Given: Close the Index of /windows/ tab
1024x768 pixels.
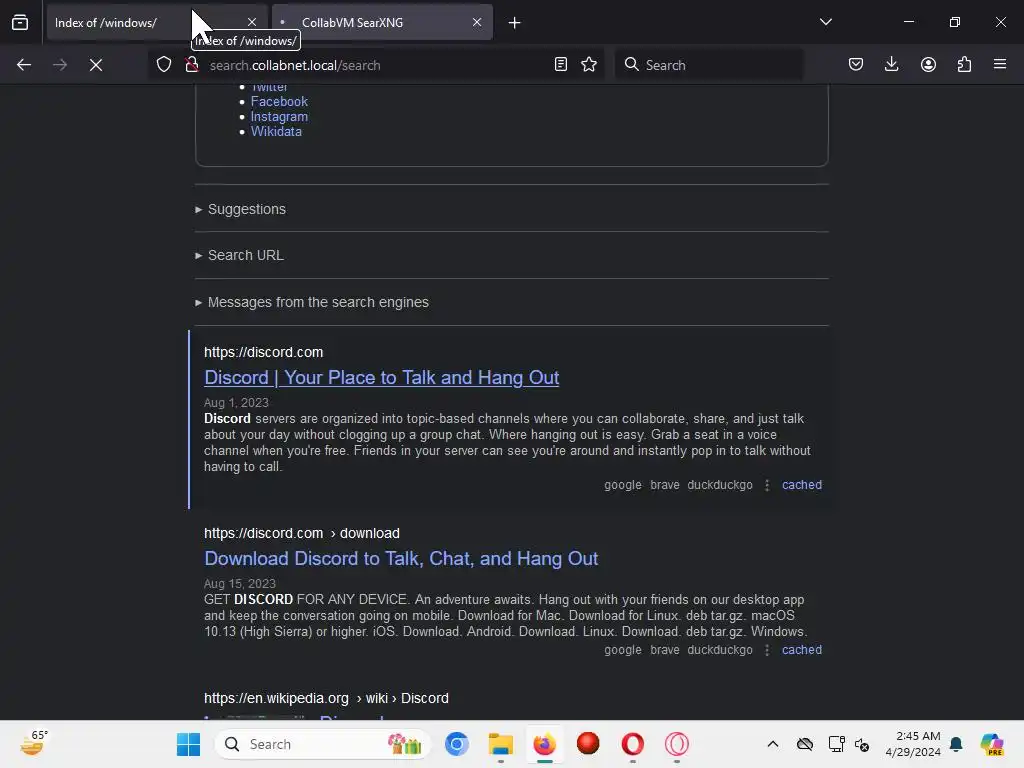Looking at the screenshot, I should tap(252, 22).
